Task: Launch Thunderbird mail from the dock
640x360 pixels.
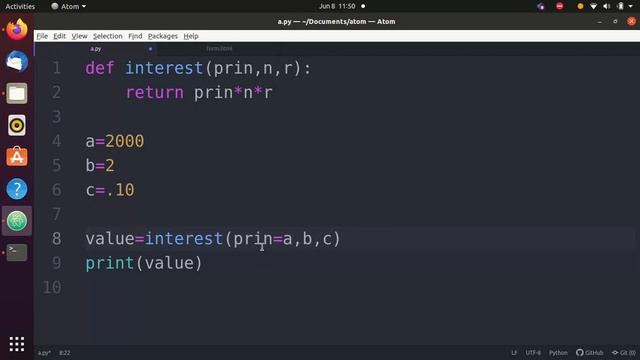Action: click(x=17, y=61)
